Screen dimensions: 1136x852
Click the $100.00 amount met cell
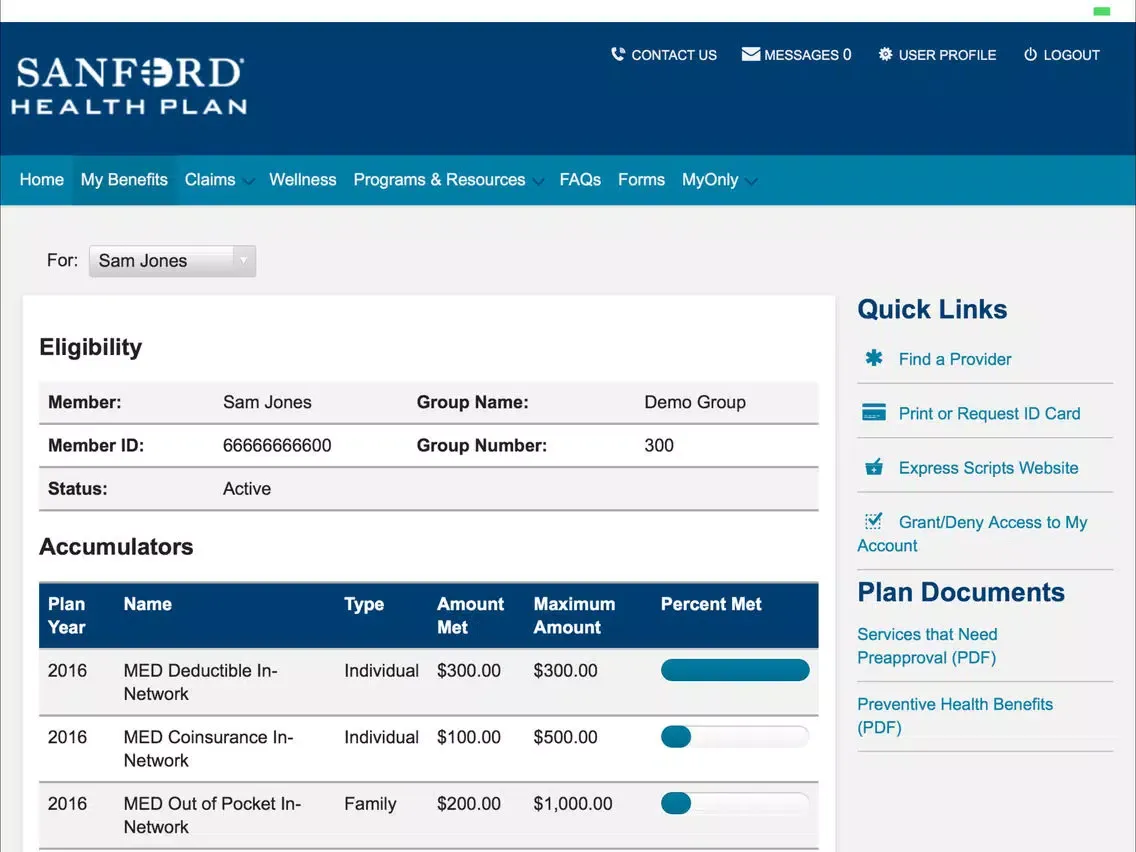469,738
